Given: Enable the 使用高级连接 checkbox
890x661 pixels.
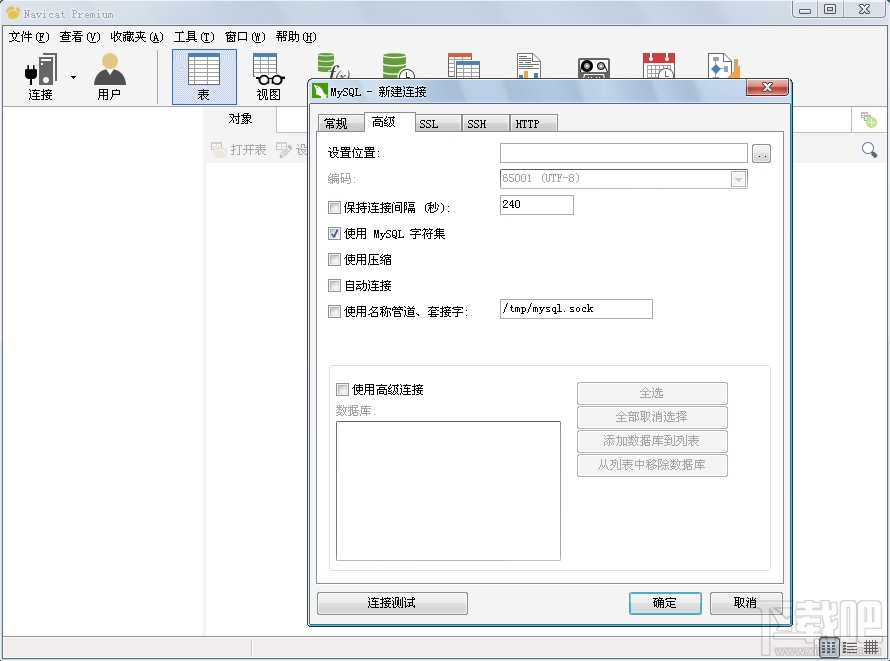Looking at the screenshot, I should coord(342,389).
